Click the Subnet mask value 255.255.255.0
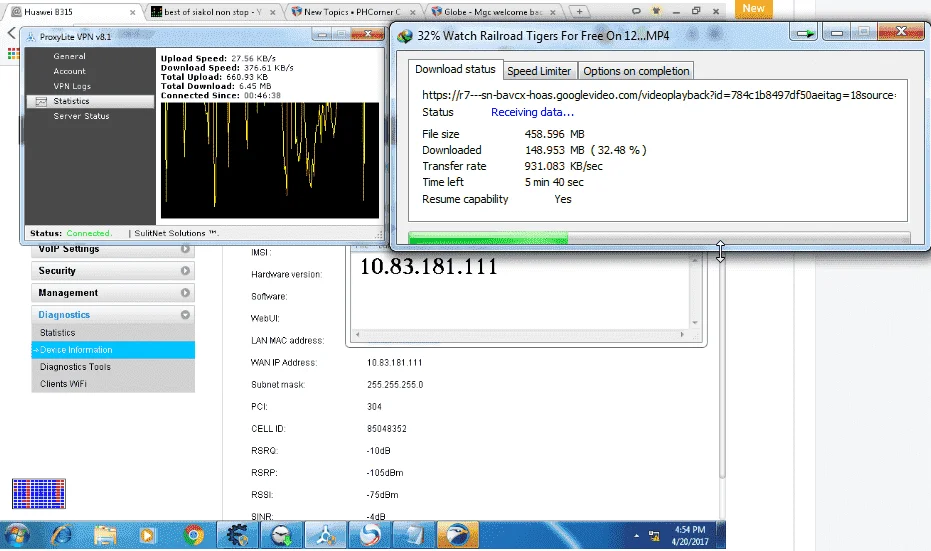 point(395,385)
